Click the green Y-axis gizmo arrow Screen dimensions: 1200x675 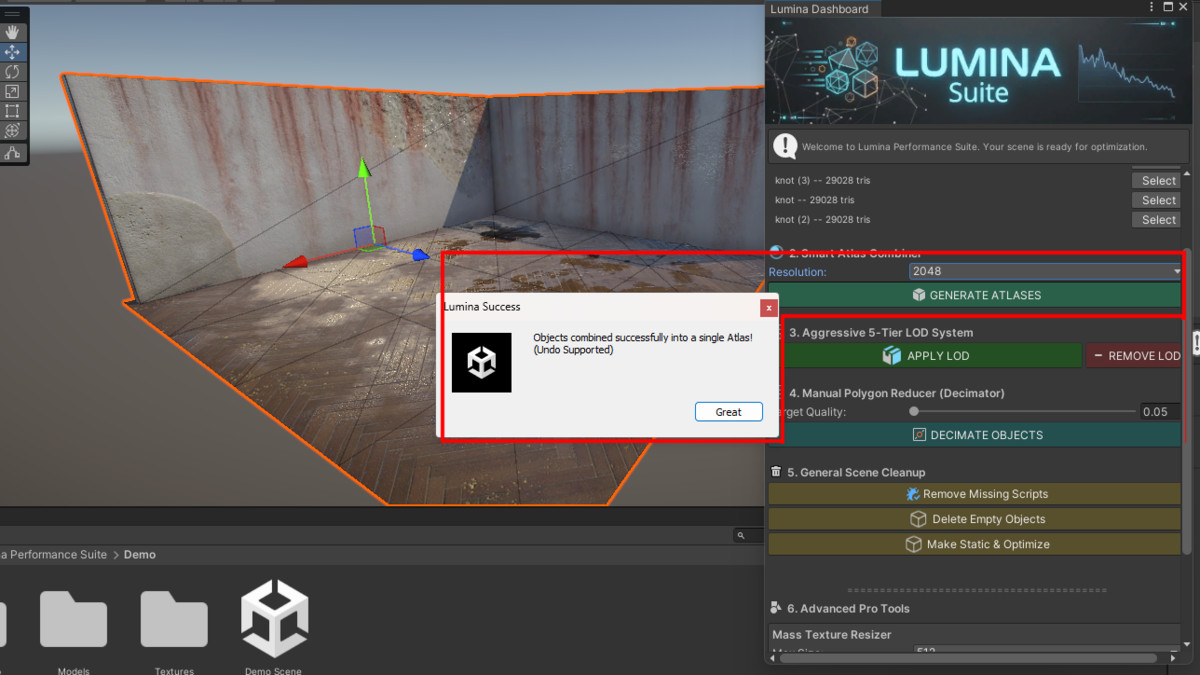[x=365, y=169]
